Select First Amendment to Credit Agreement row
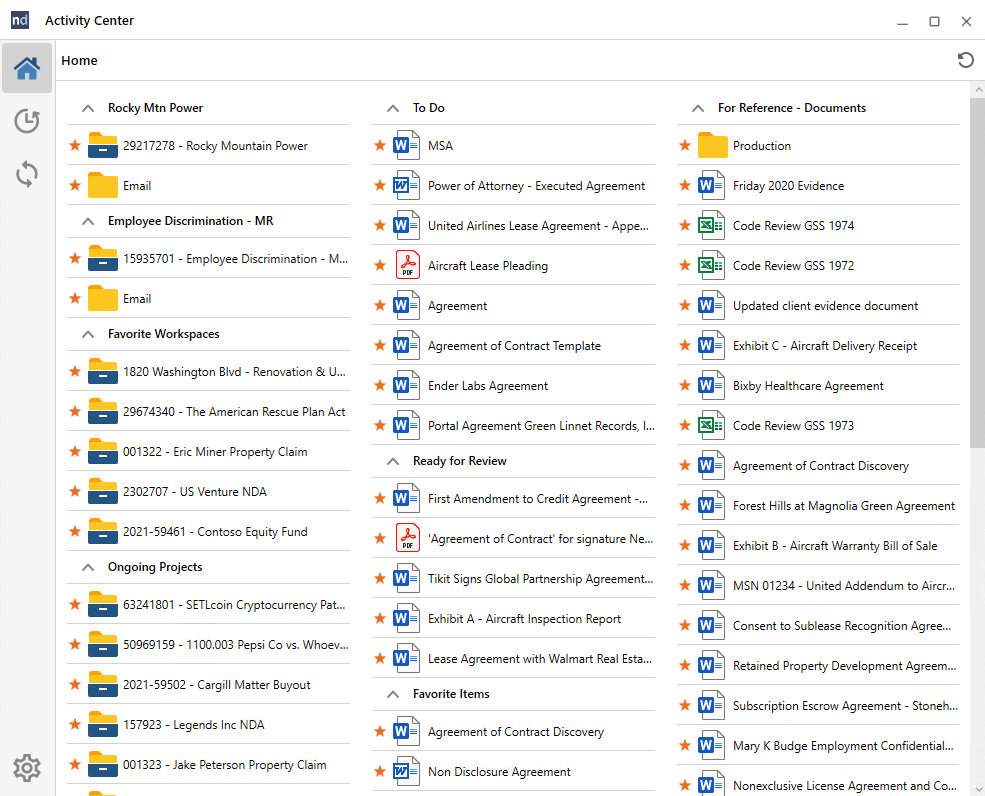 [x=513, y=498]
